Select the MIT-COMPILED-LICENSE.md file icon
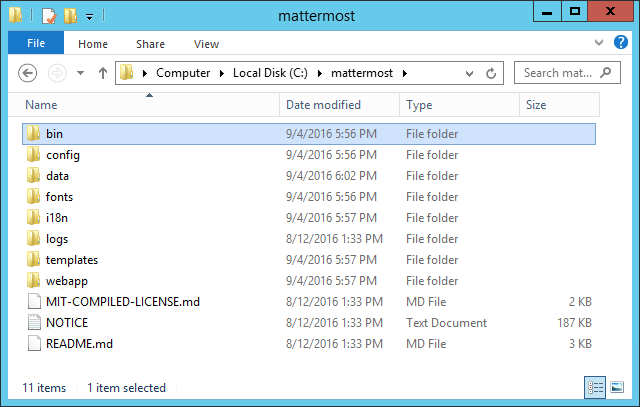The image size is (640, 407). (x=34, y=302)
